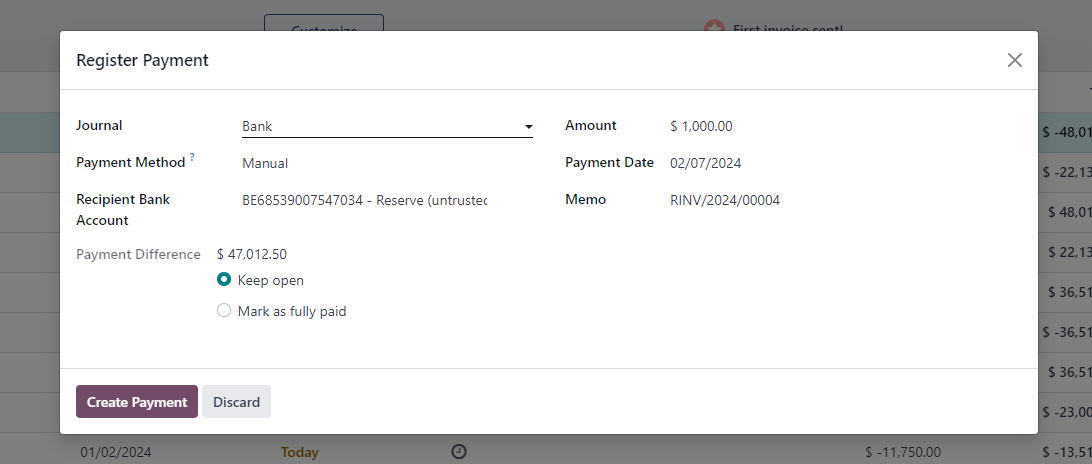Image resolution: width=1092 pixels, height=464 pixels.
Task: Open the Journal dropdown showing Bank
Action: 387,127
